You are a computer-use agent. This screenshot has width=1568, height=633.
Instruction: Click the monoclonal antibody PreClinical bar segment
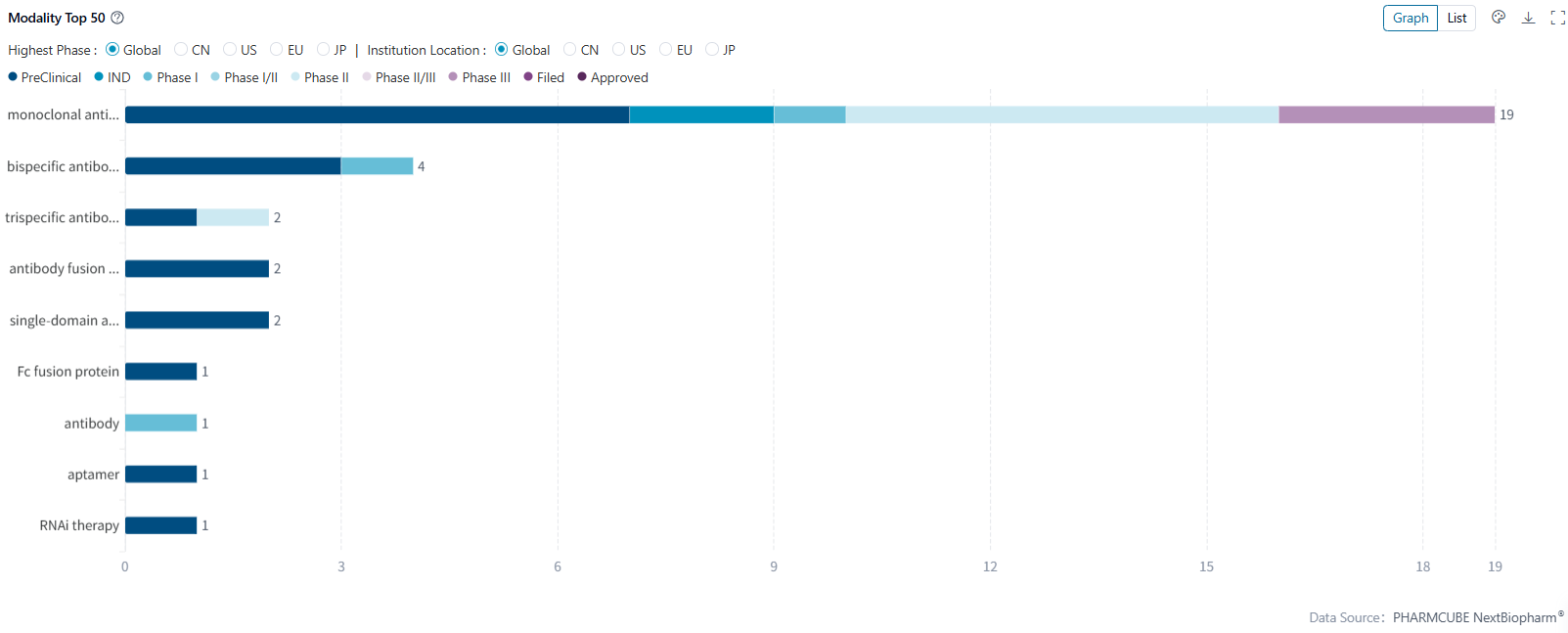[x=377, y=114]
